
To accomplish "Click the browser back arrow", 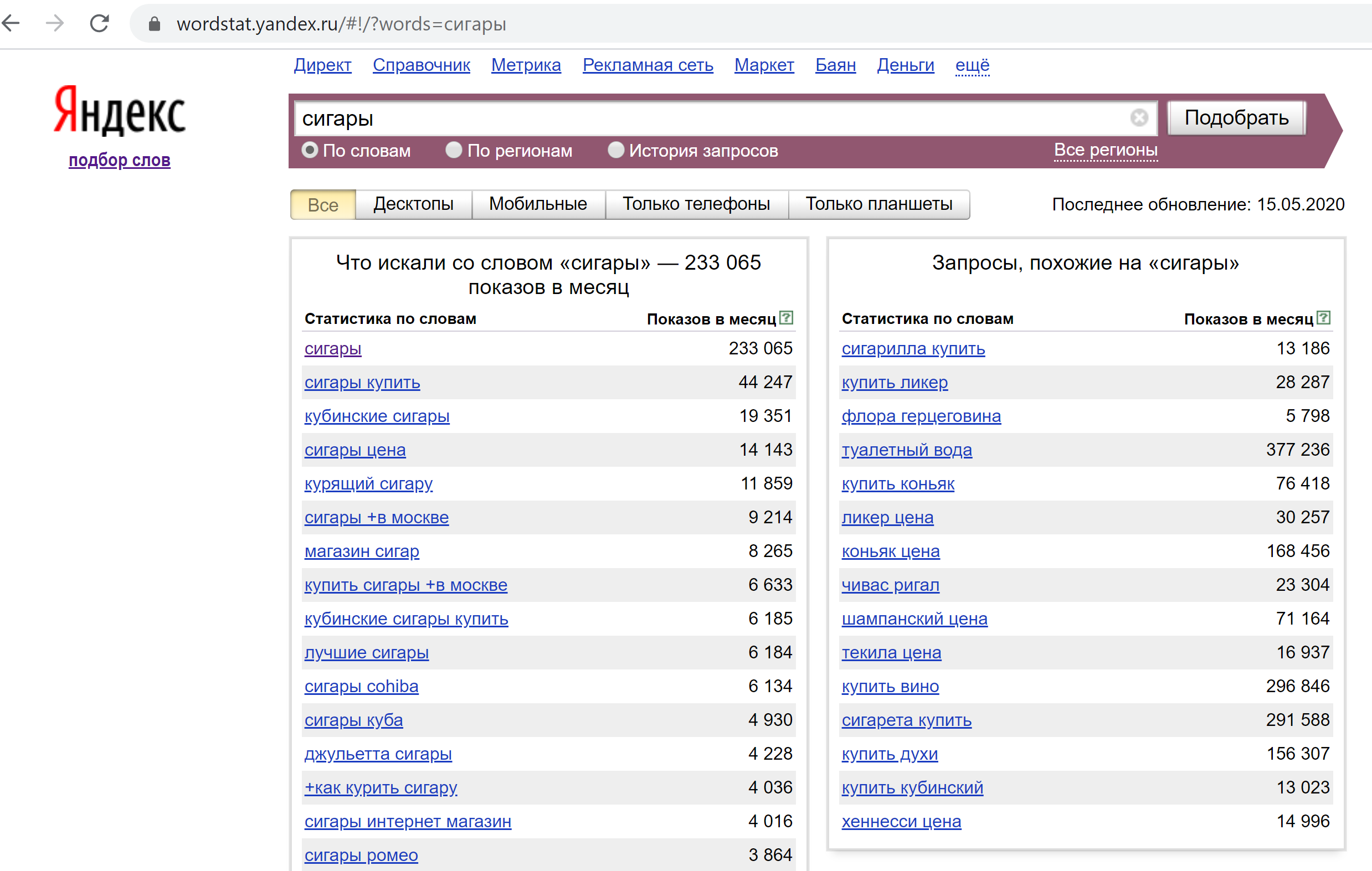I will (11, 23).
